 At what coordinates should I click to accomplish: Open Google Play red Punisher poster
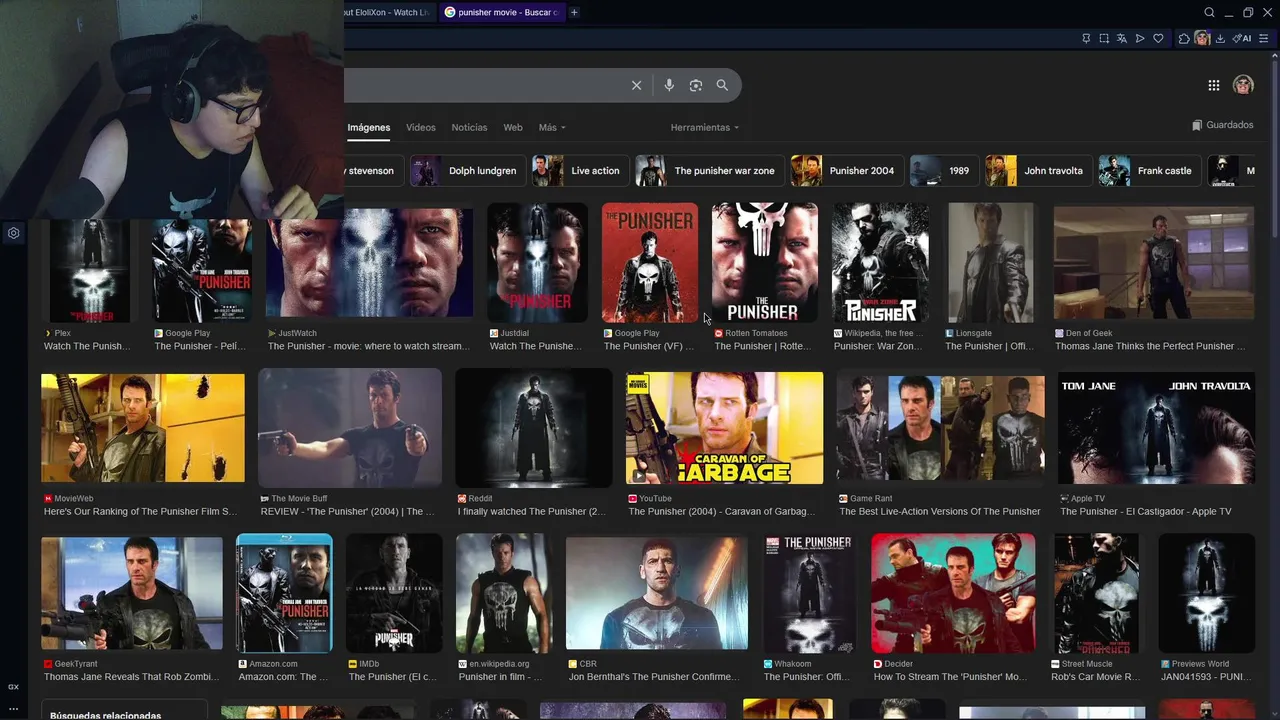[650, 262]
